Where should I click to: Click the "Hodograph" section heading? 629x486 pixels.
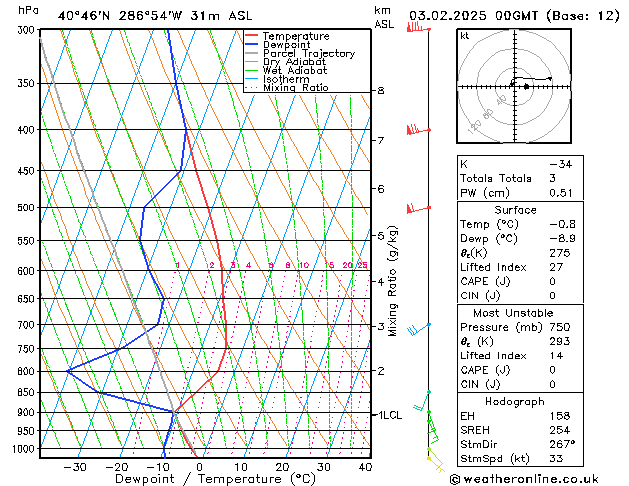(515, 402)
